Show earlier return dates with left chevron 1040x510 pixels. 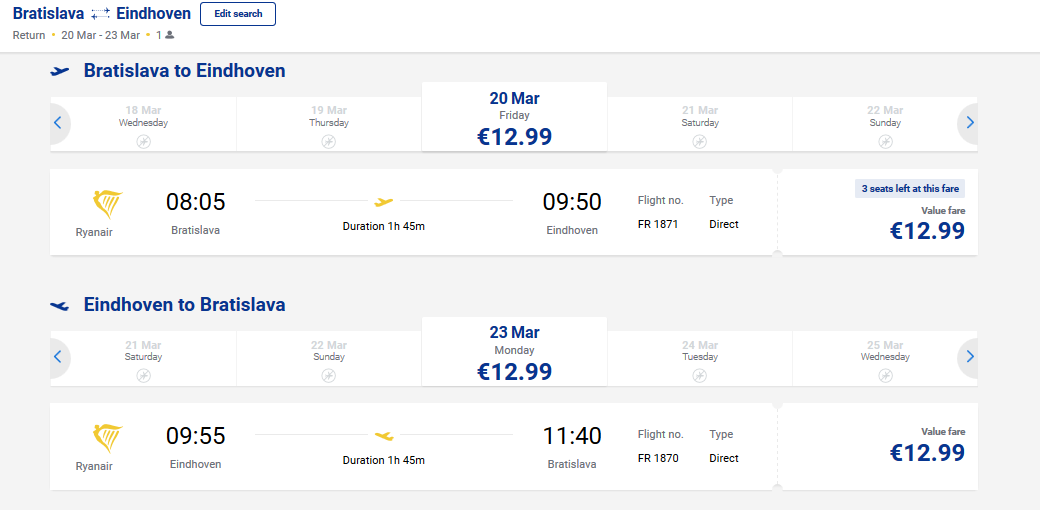[x=58, y=357]
